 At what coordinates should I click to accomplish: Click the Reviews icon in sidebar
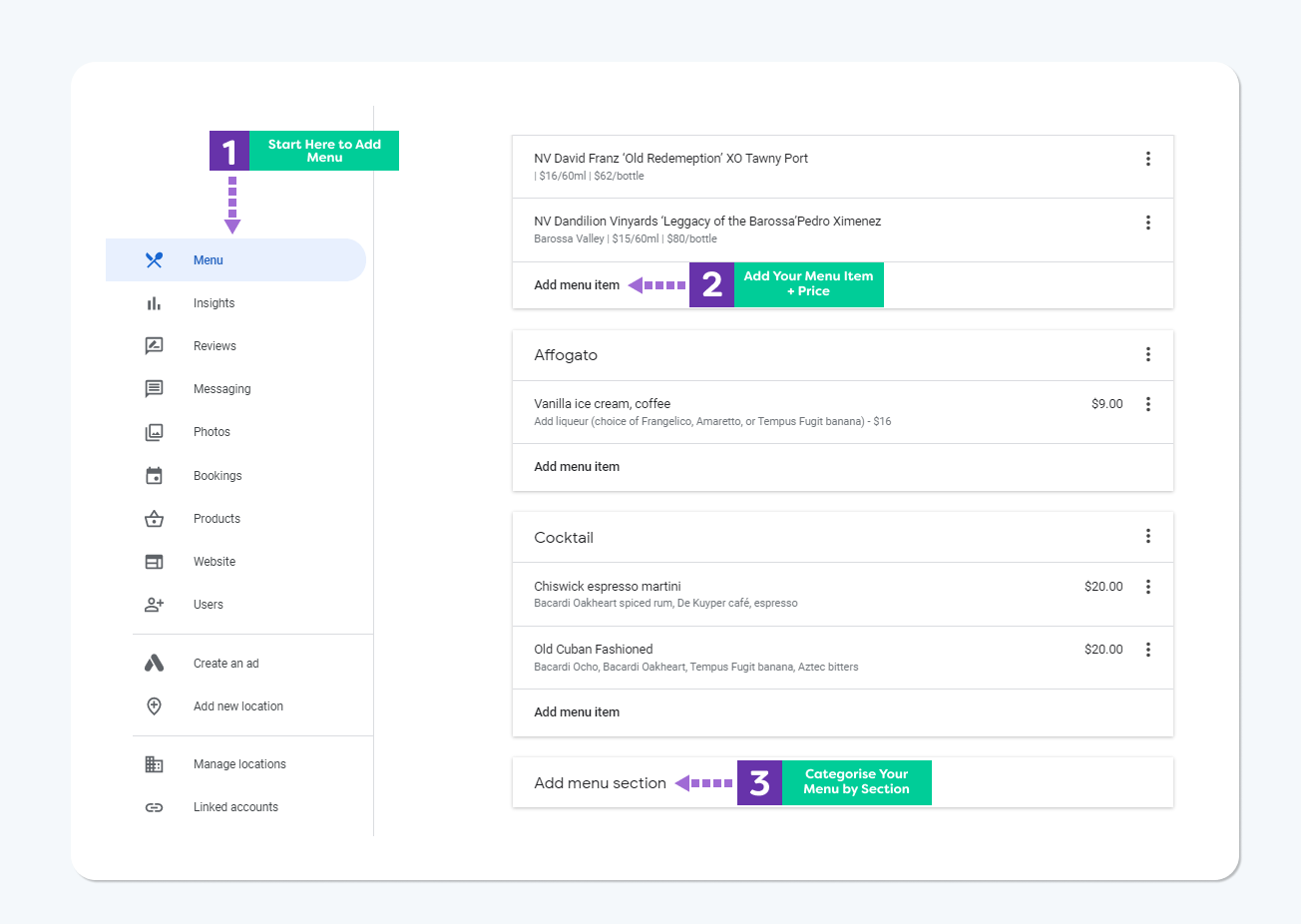pos(154,346)
